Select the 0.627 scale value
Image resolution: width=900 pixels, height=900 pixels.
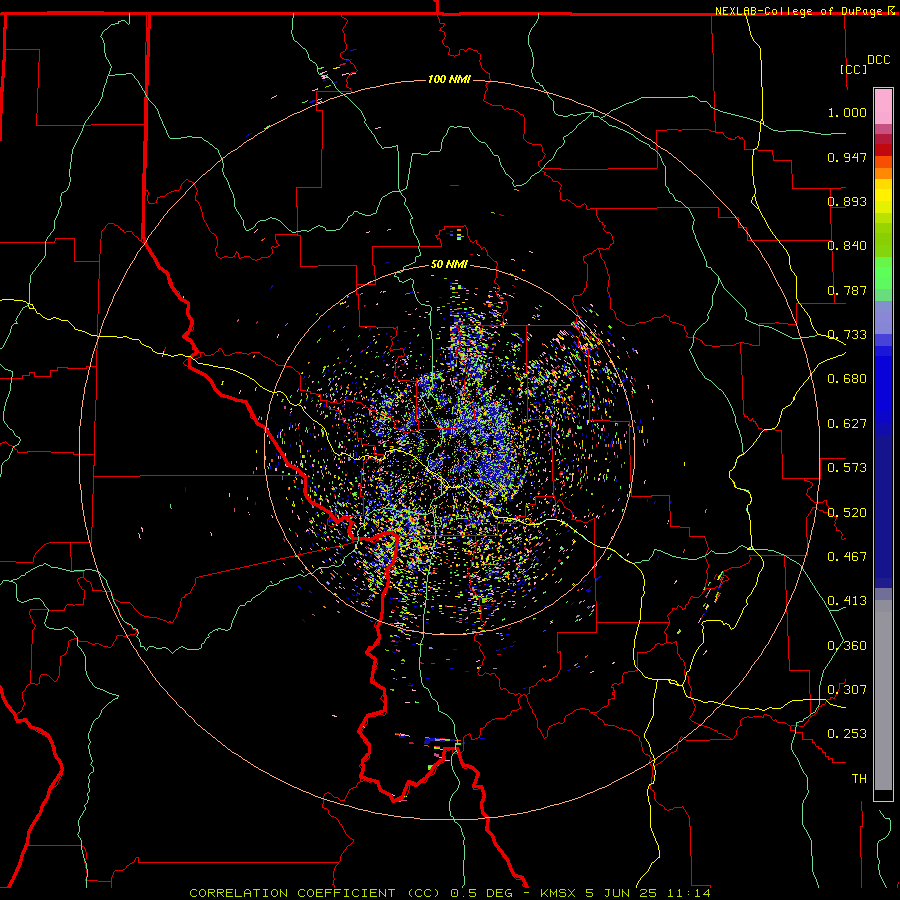(x=847, y=424)
